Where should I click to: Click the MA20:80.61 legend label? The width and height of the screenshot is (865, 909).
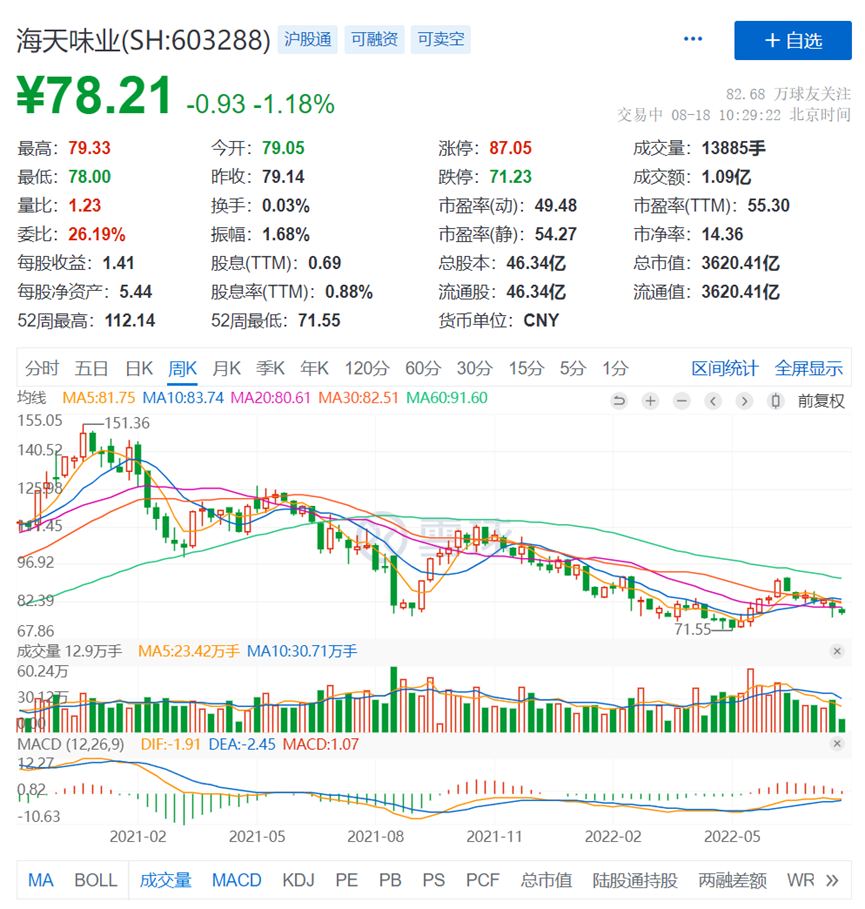click(271, 398)
